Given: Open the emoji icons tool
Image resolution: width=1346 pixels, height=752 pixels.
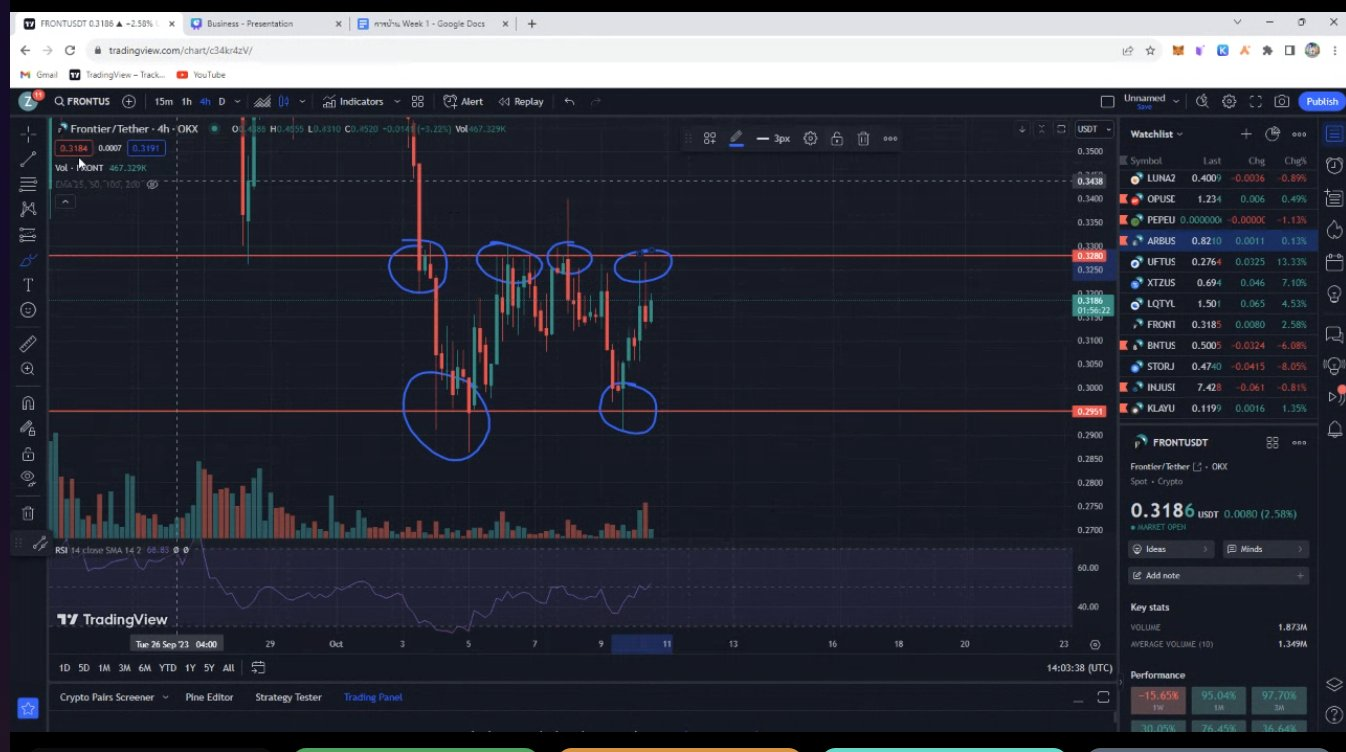Looking at the screenshot, I should click(x=28, y=310).
